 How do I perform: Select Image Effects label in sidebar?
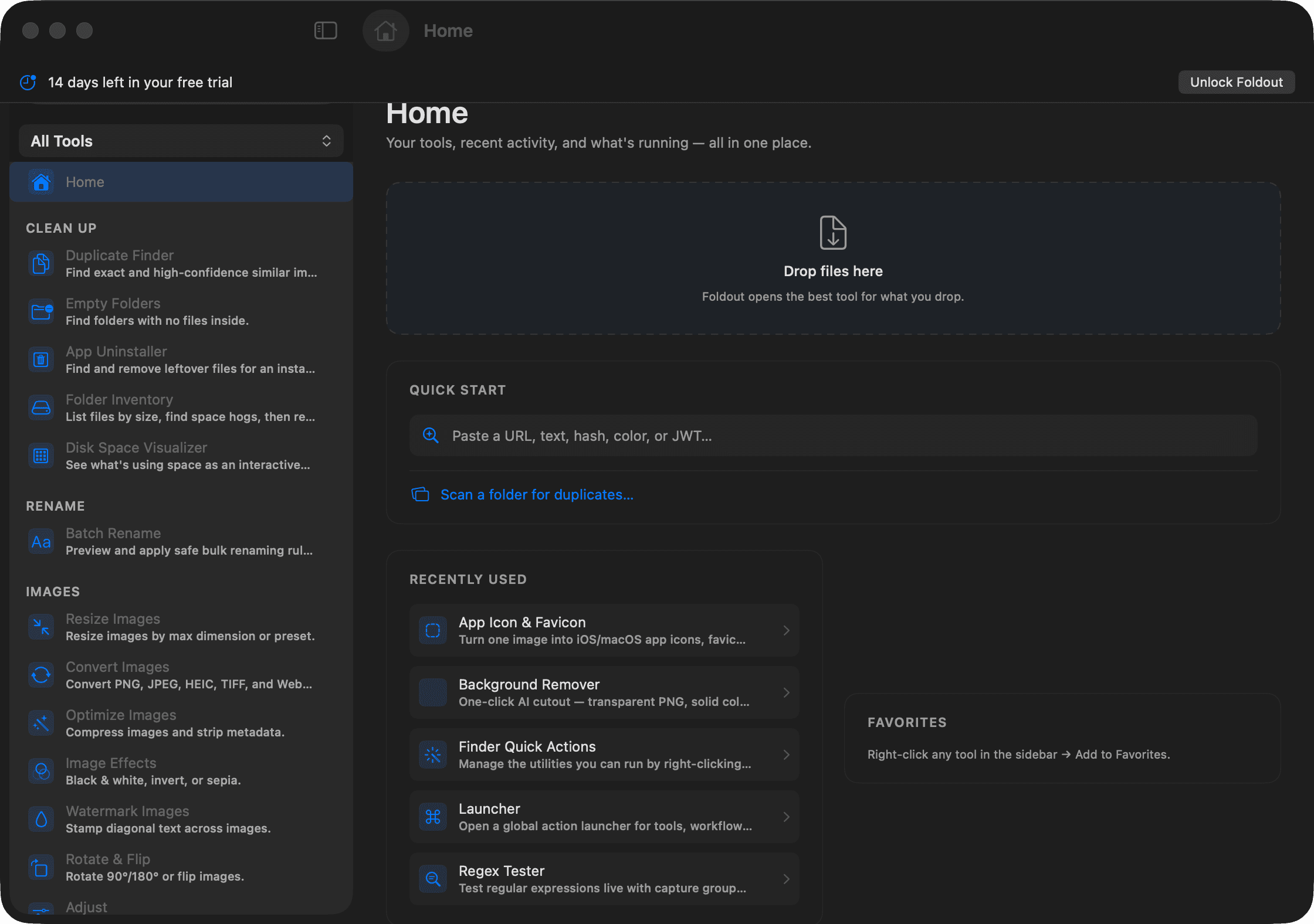pos(111,763)
